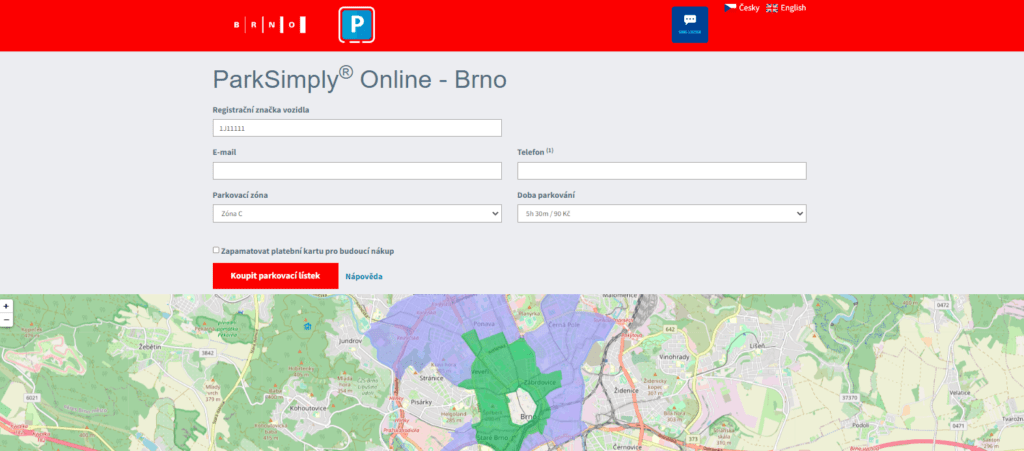
Task: Click the Czech flag icon
Action: pos(730,8)
